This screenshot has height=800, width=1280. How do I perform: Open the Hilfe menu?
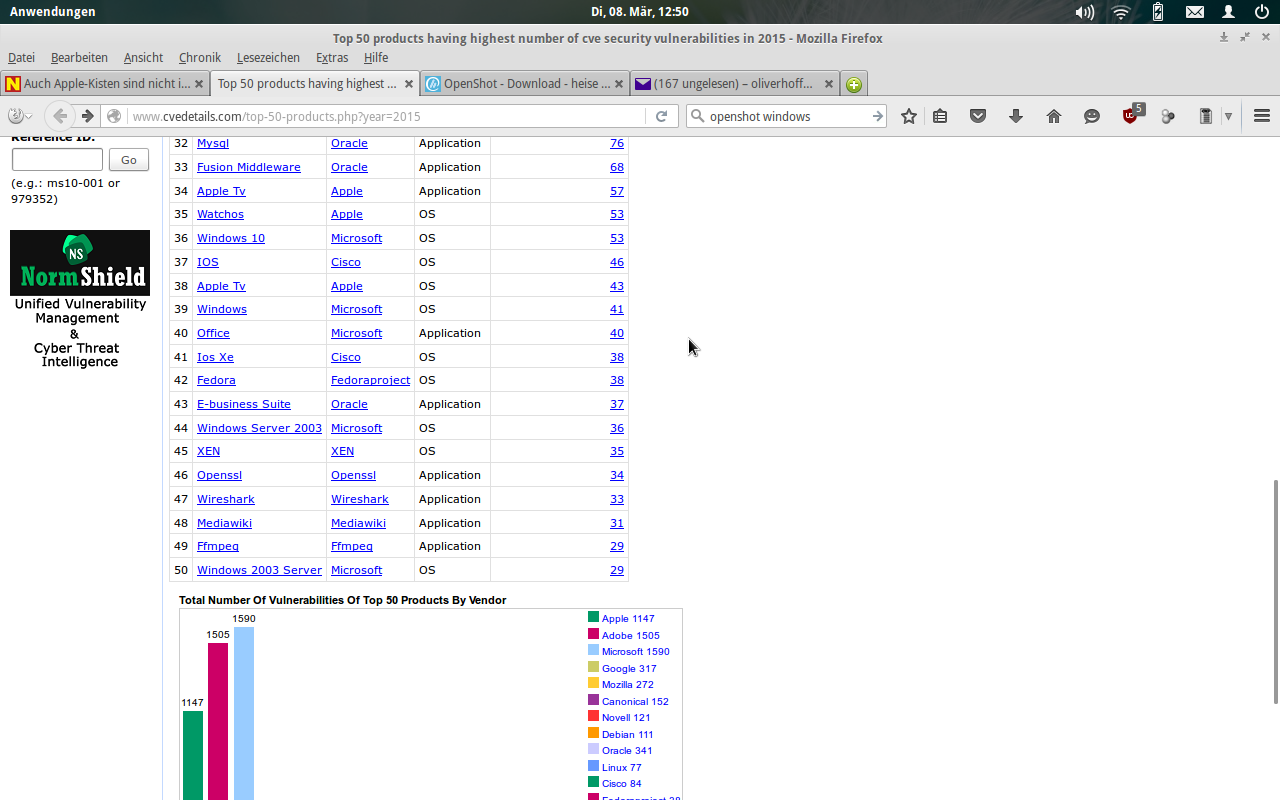pos(376,58)
